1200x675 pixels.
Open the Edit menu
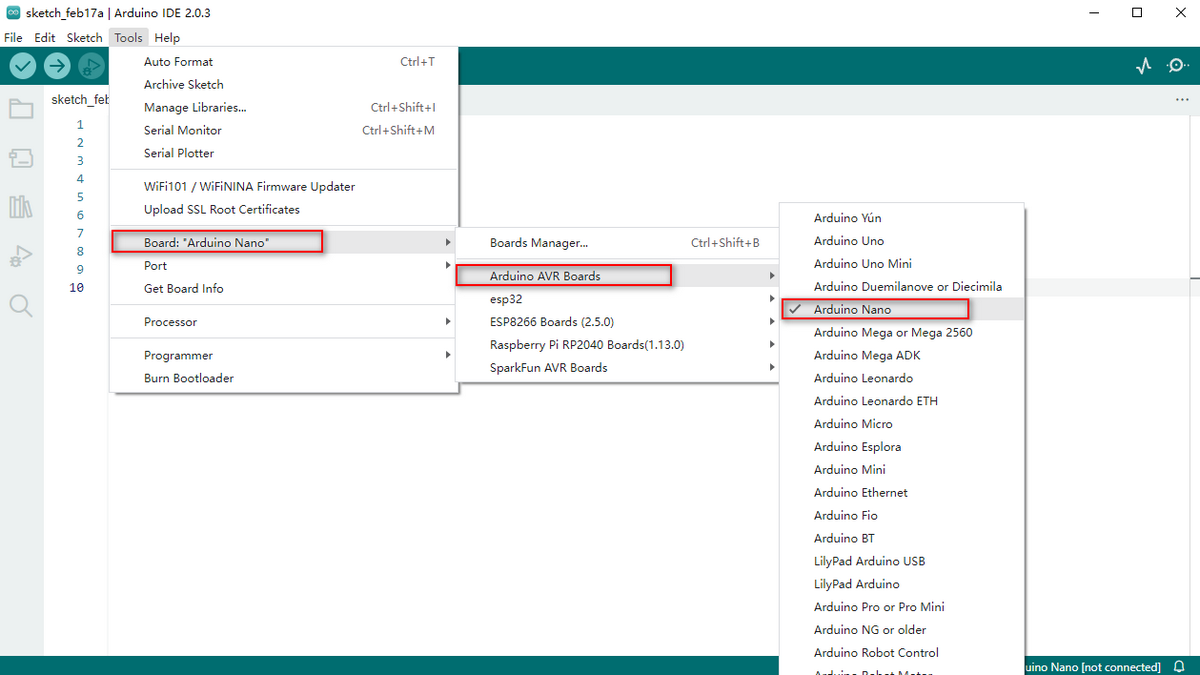pos(45,38)
